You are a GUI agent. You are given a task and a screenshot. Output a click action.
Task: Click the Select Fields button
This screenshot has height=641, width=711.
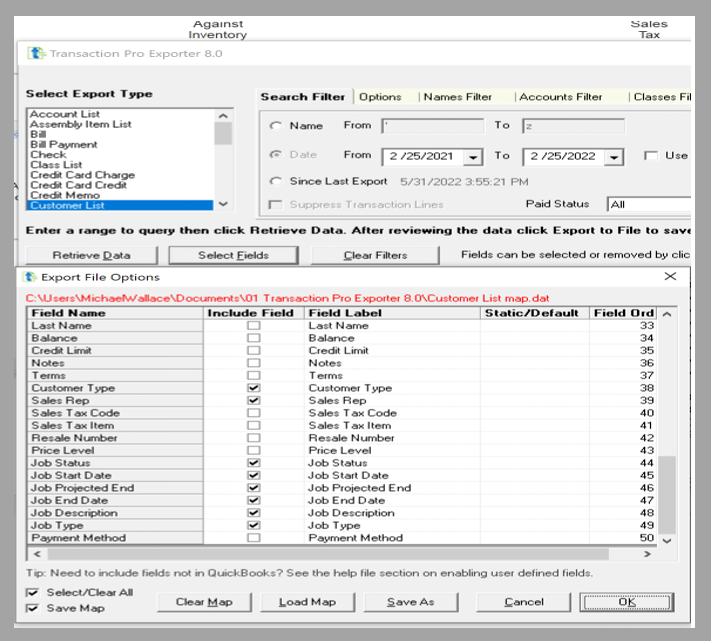(234, 255)
